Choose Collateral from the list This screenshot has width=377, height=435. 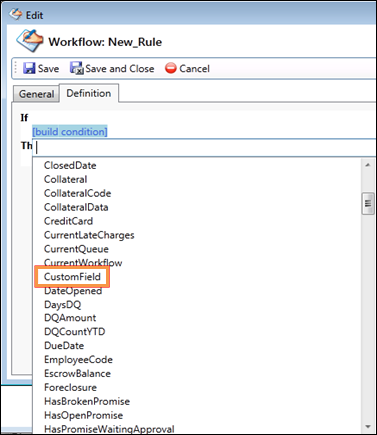coord(66,179)
